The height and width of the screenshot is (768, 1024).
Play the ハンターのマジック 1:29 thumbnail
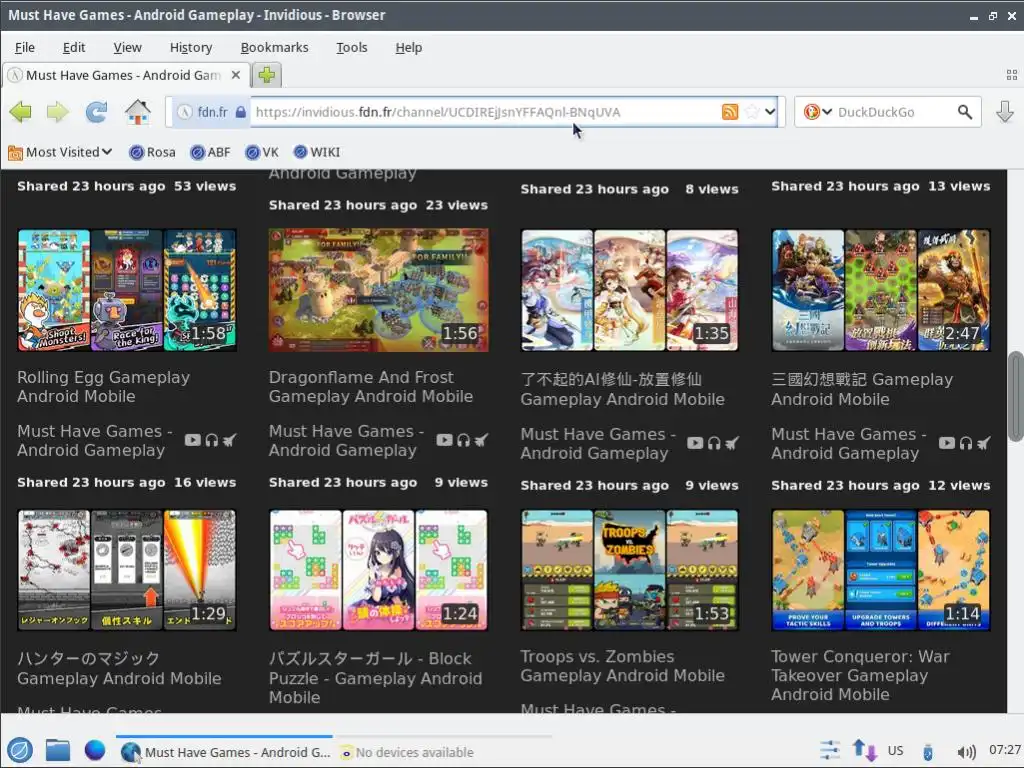coord(127,570)
